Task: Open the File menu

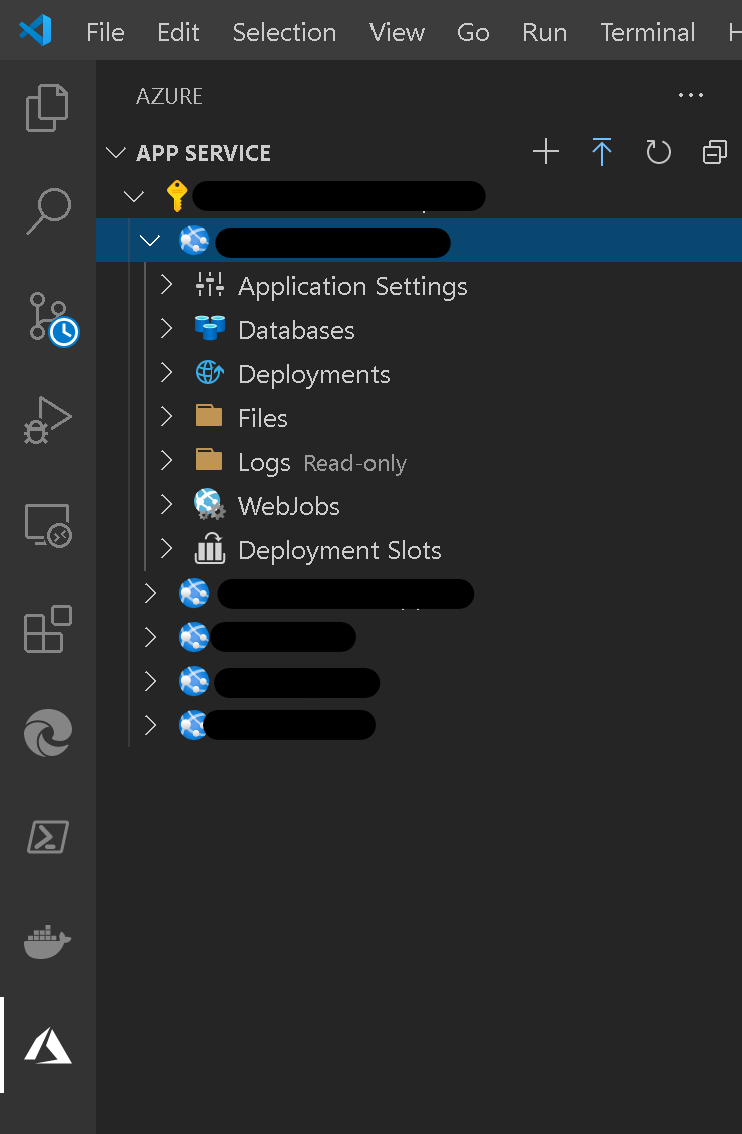Action: pos(106,32)
